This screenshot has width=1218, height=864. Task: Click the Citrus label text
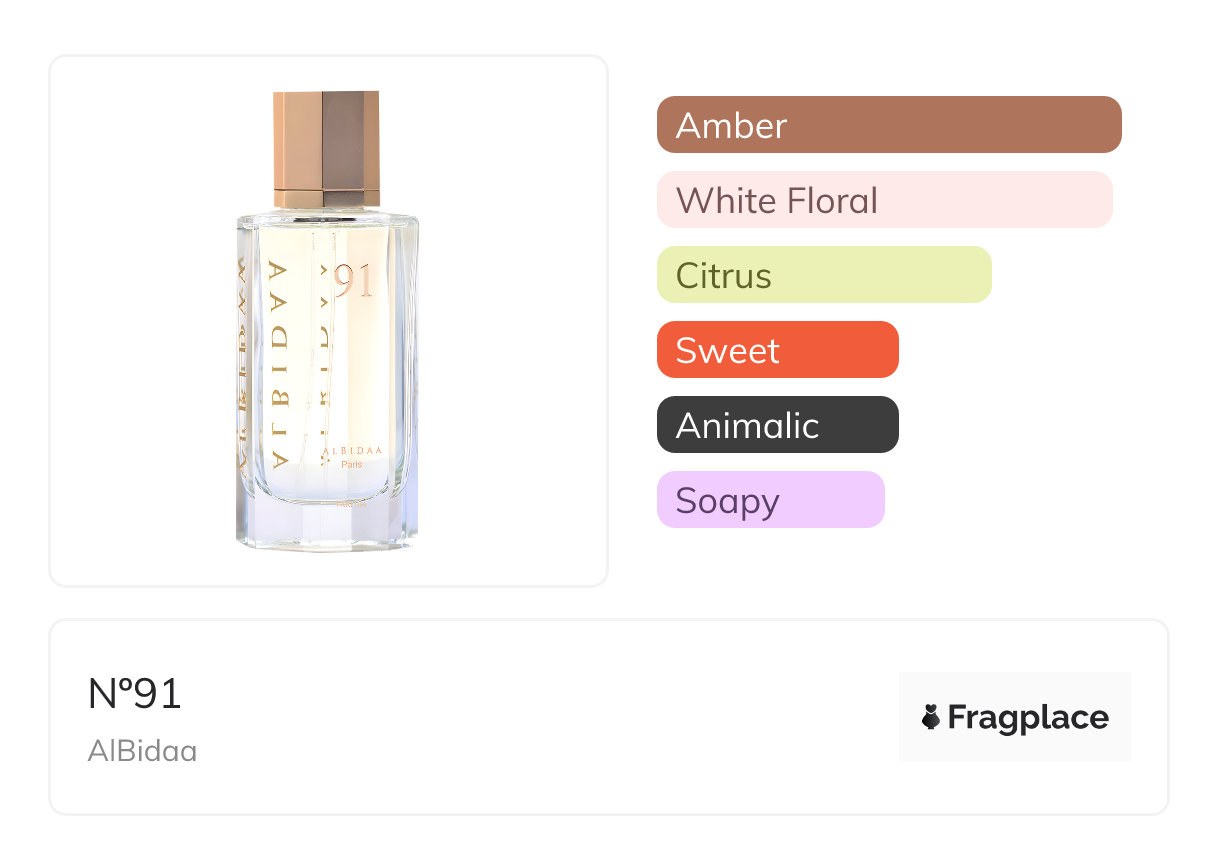point(723,276)
